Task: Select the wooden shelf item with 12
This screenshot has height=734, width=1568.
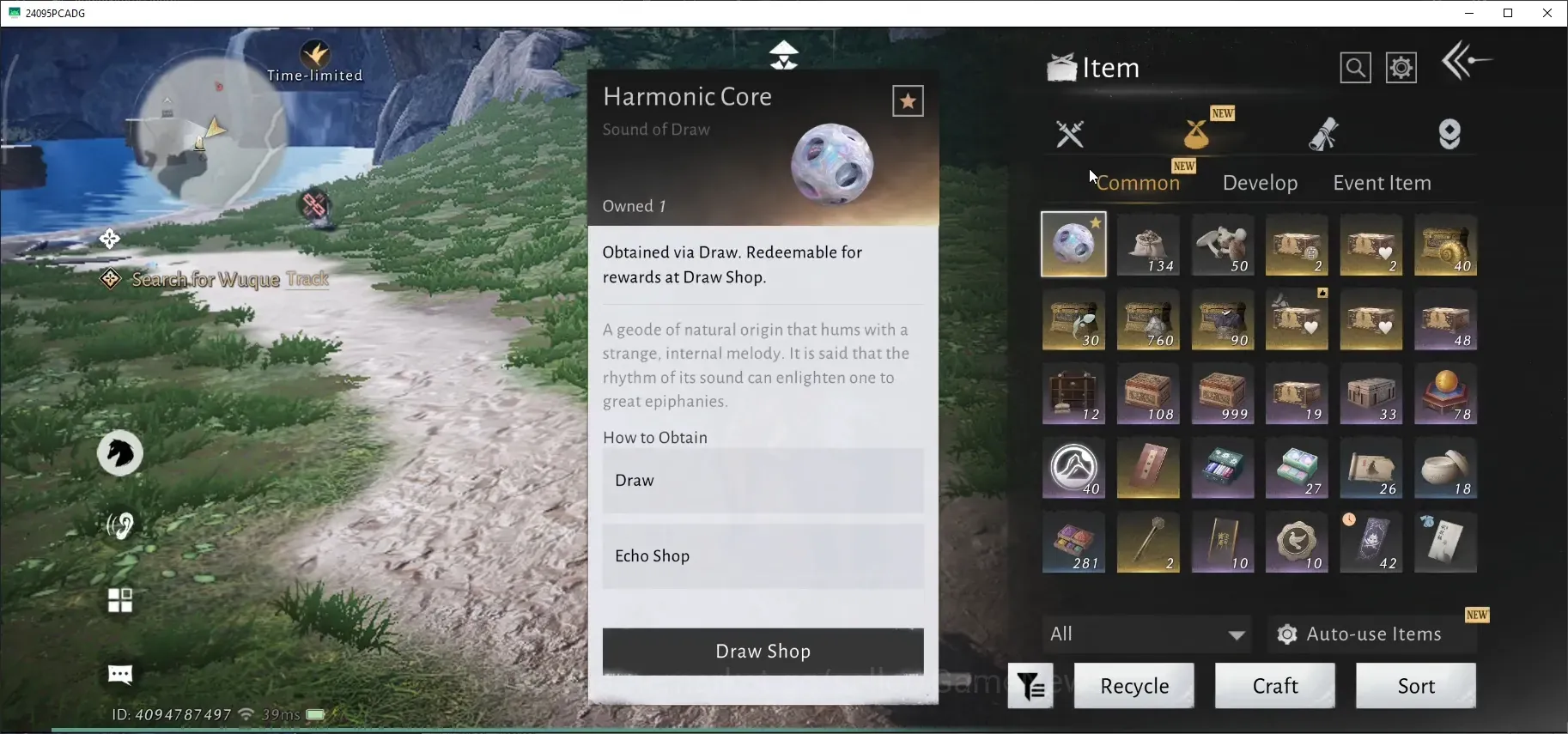Action: [1073, 394]
